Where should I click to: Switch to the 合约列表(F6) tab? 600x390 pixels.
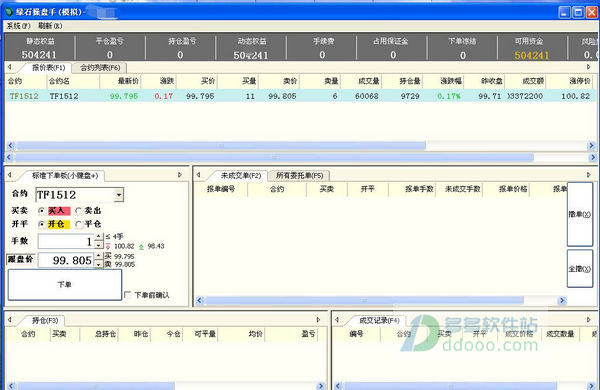(100, 68)
